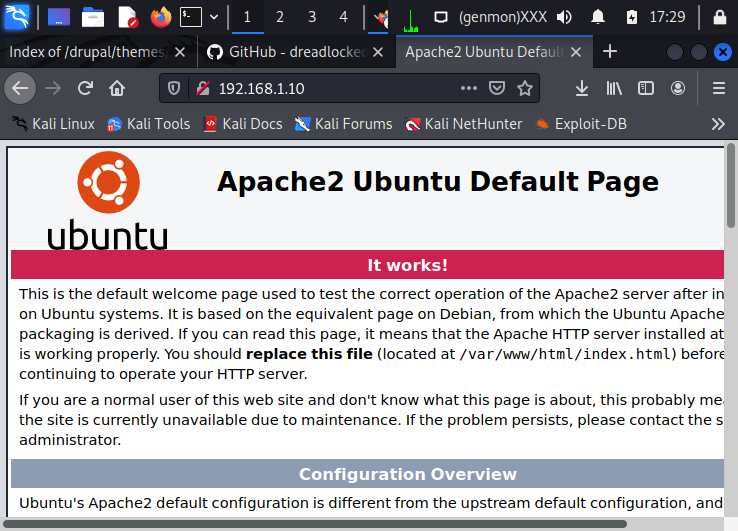This screenshot has width=738, height=531.
Task: Open the Kali dragon applications menu
Action: 16,16
